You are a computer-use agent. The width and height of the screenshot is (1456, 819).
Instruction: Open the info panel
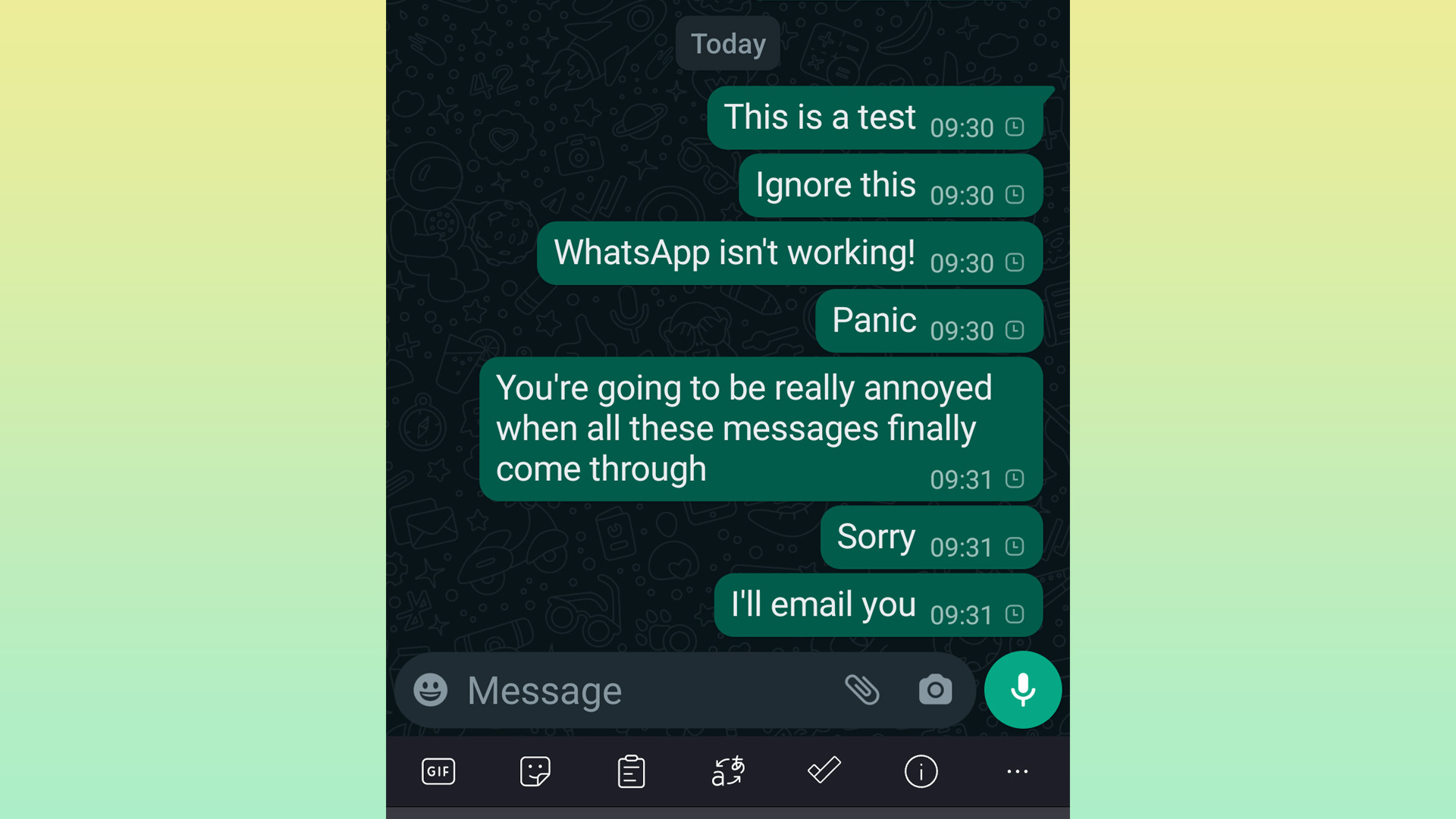pyautogui.click(x=921, y=770)
